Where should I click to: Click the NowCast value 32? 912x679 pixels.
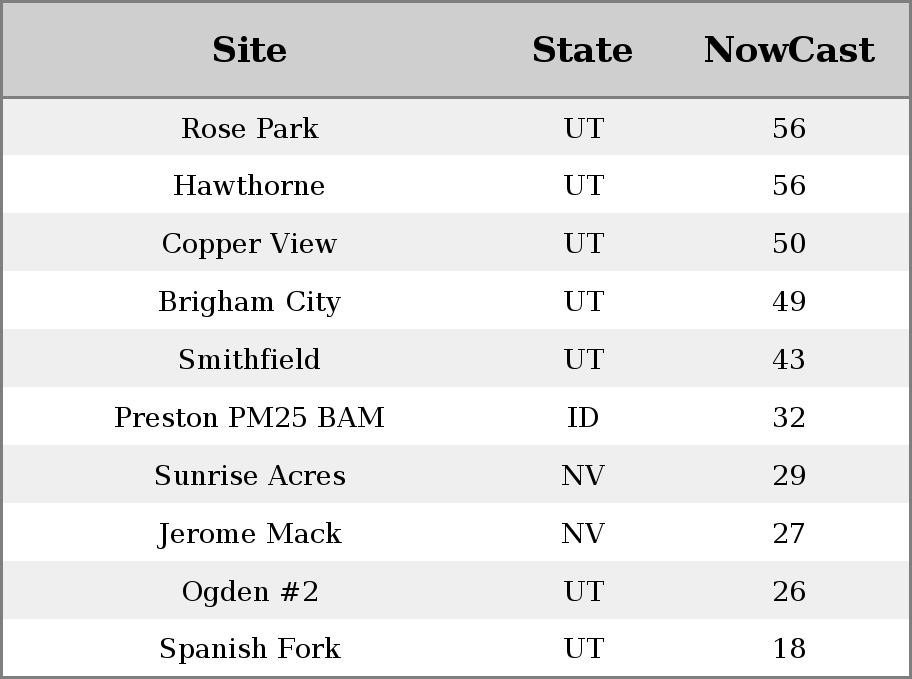pyautogui.click(x=789, y=418)
